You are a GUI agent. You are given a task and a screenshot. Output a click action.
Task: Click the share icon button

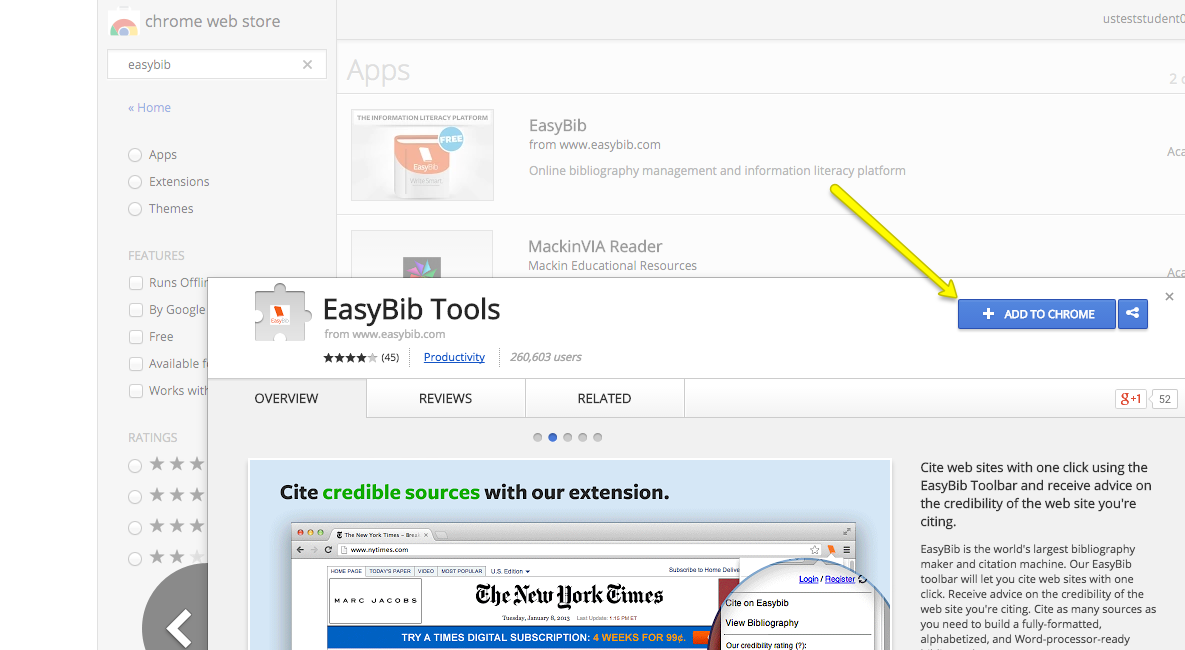coord(1132,314)
